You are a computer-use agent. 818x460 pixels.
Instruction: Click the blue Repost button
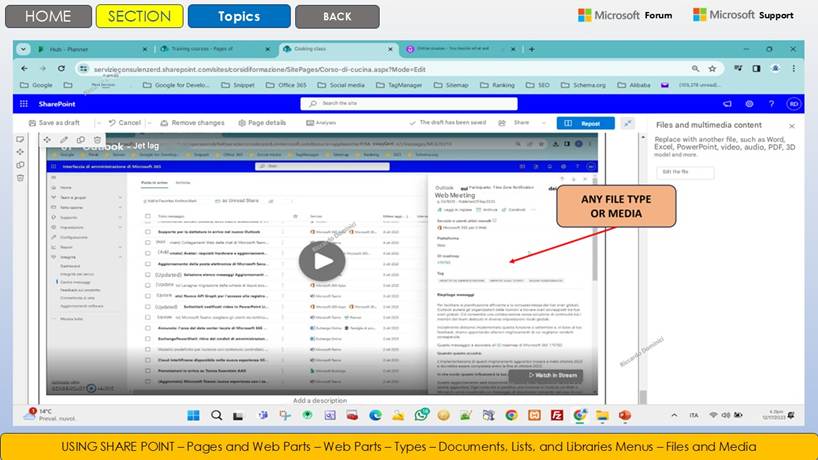pyautogui.click(x=585, y=123)
